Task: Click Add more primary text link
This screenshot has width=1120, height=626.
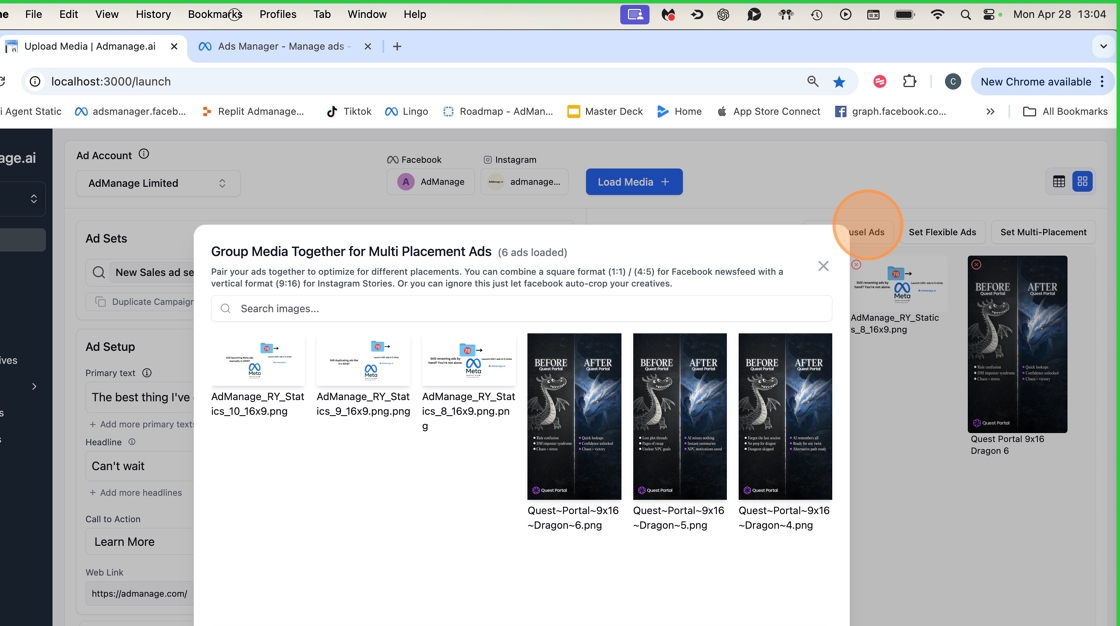Action: pos(141,424)
